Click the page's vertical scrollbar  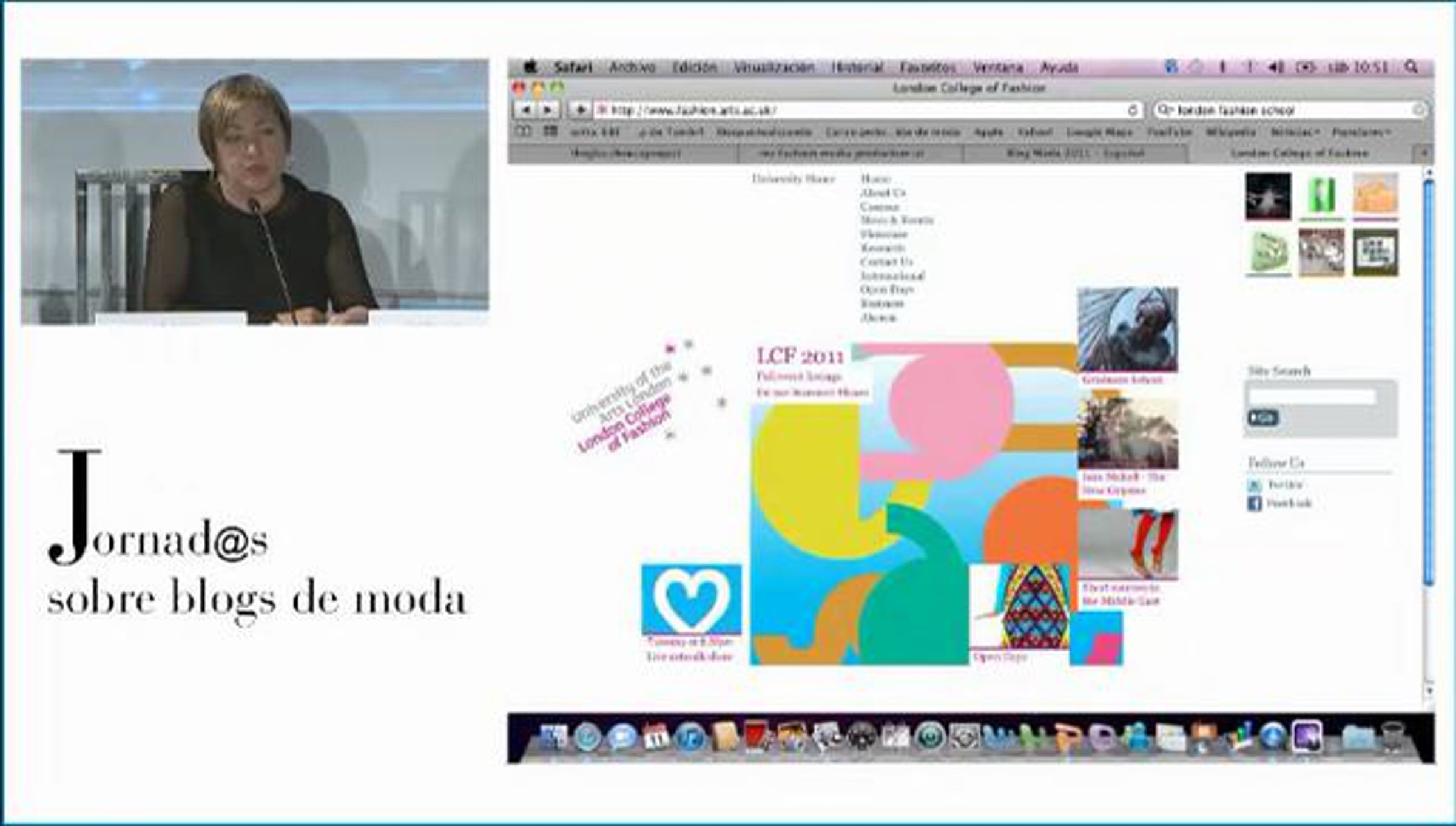[x=1429, y=382]
